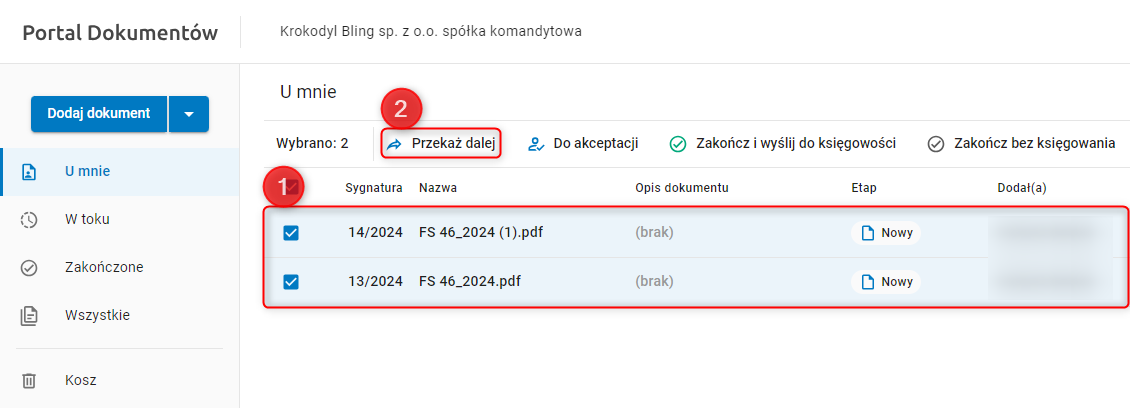Viewport: 1130px width, 408px height.
Task: Toggle the select-all checkbox in table header
Action: point(293,187)
